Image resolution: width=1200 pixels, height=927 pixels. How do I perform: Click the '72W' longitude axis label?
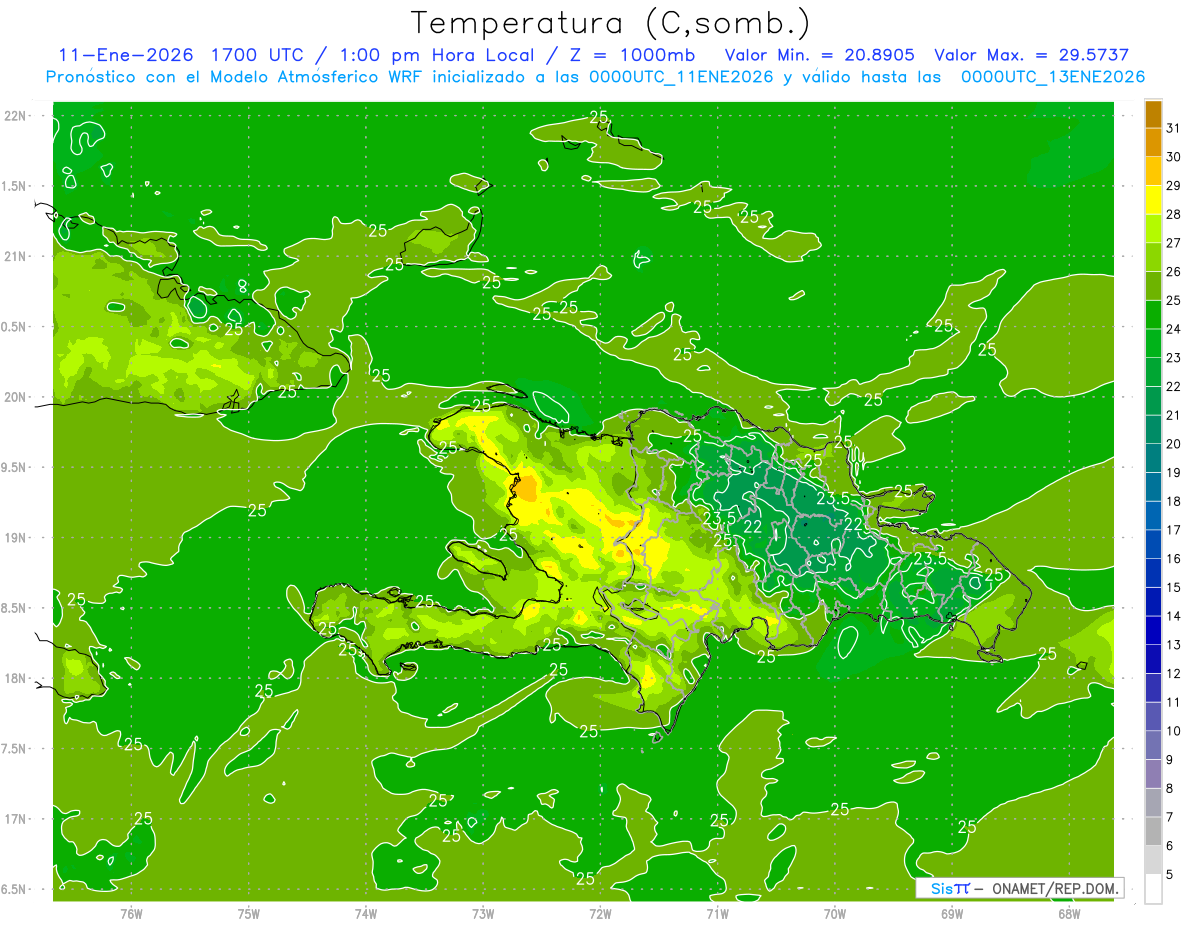pyautogui.click(x=600, y=913)
